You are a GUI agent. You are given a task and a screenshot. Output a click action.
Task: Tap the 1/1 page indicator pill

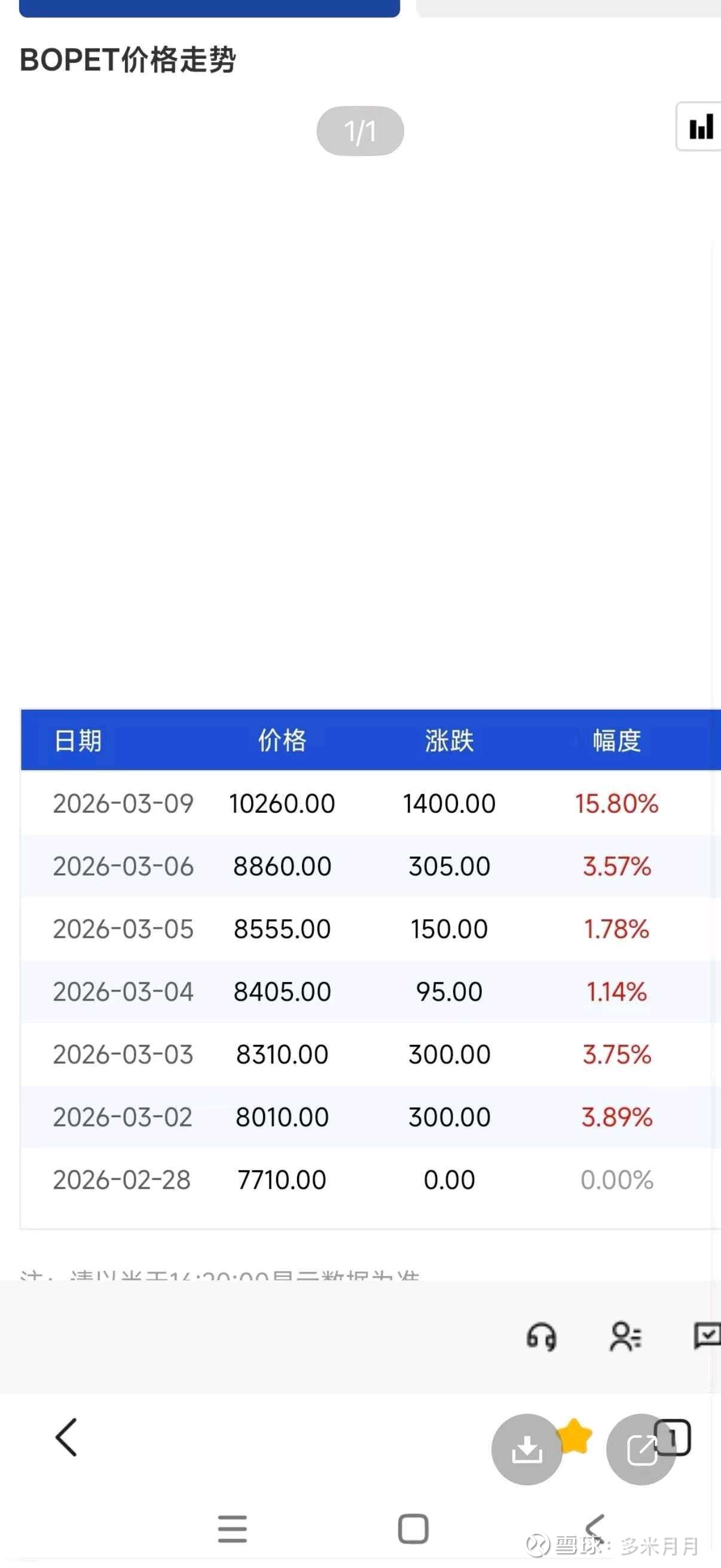(x=360, y=131)
